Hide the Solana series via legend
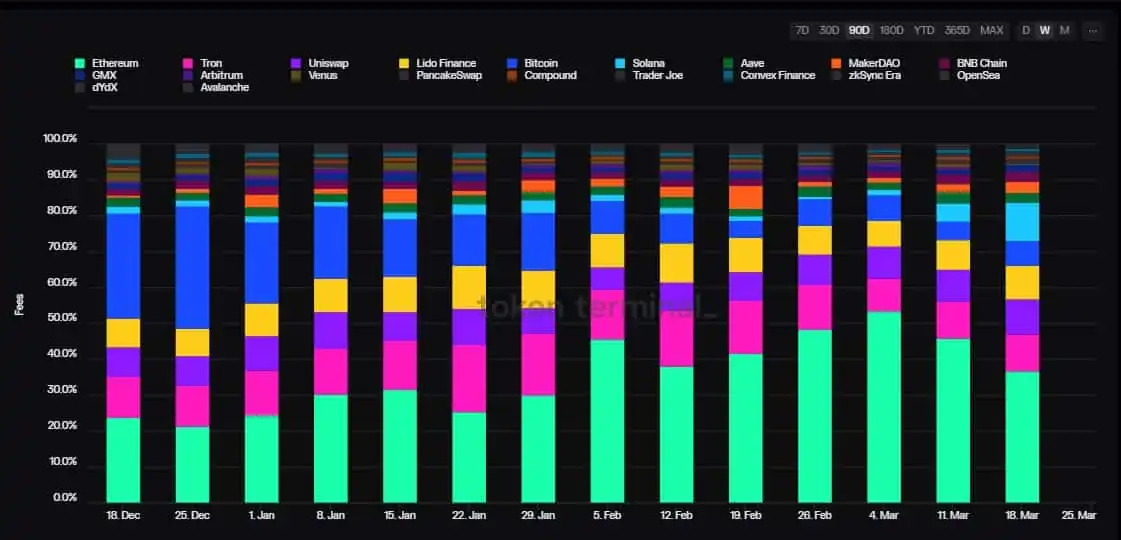The height and width of the screenshot is (540, 1121). click(x=639, y=63)
